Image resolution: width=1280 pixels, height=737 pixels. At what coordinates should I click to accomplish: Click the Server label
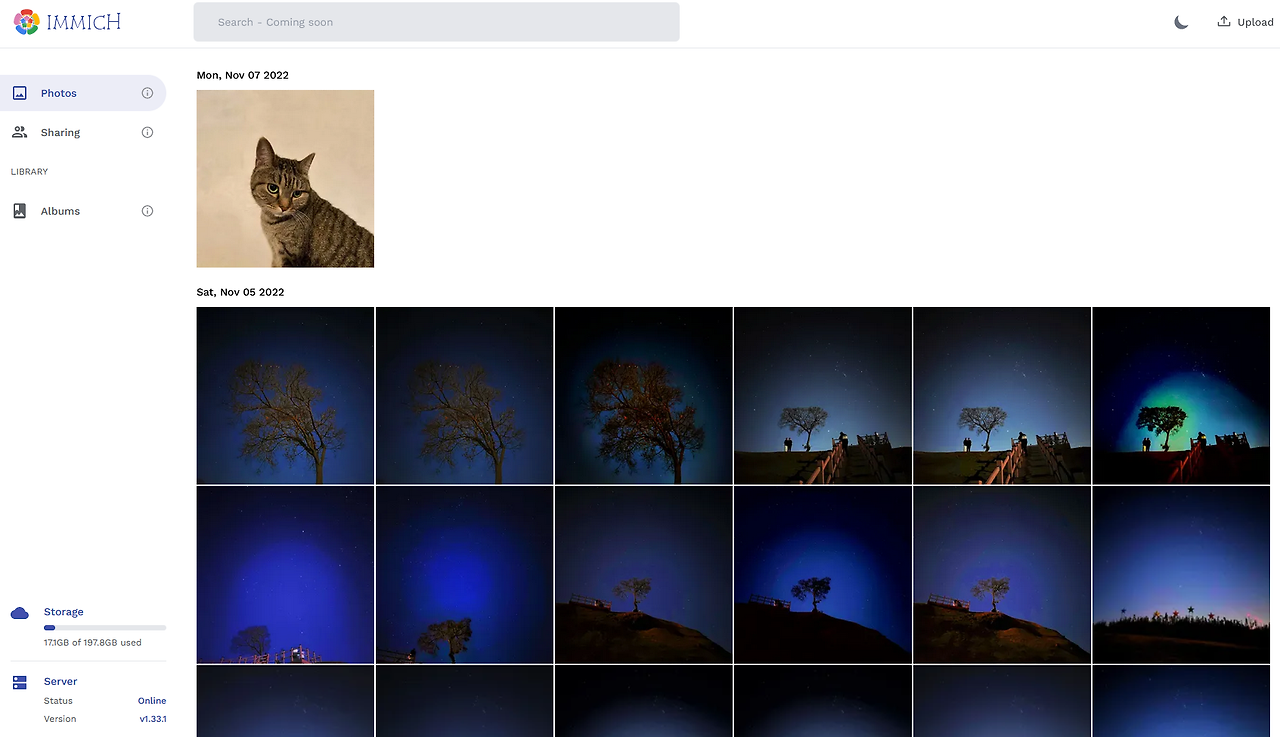(x=60, y=682)
